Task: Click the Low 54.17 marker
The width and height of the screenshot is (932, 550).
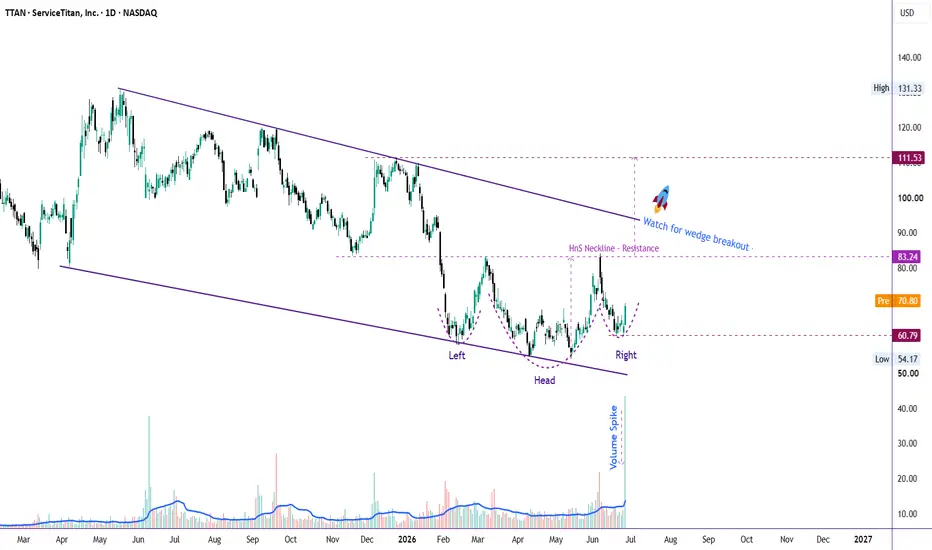Action: coord(898,359)
